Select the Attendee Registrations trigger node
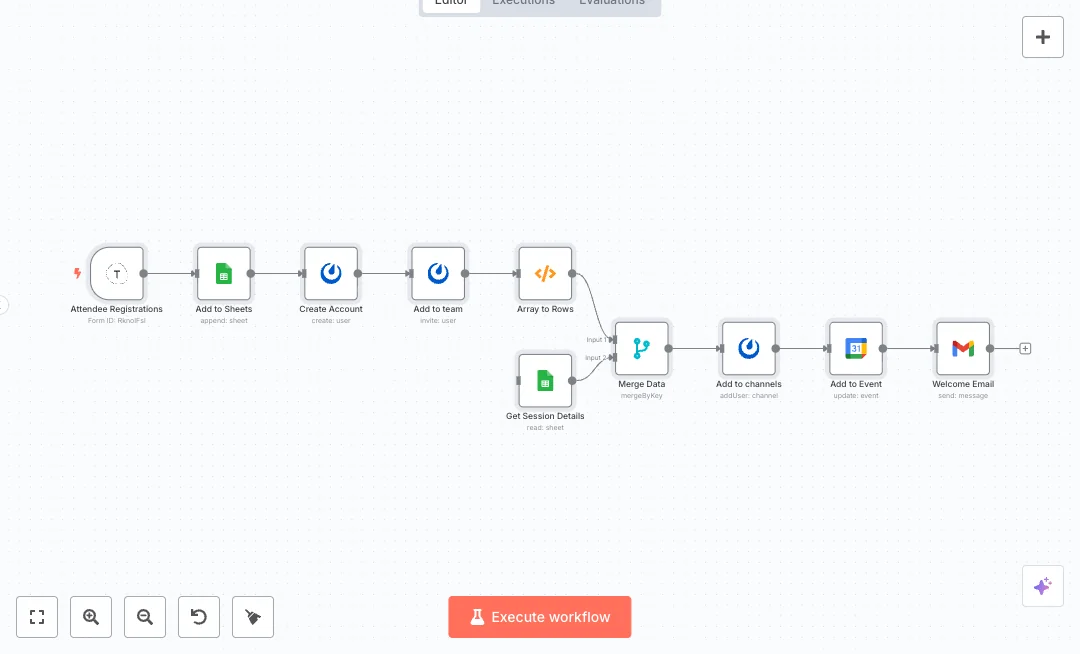Viewport: 1080px width, 654px height. tap(117, 273)
